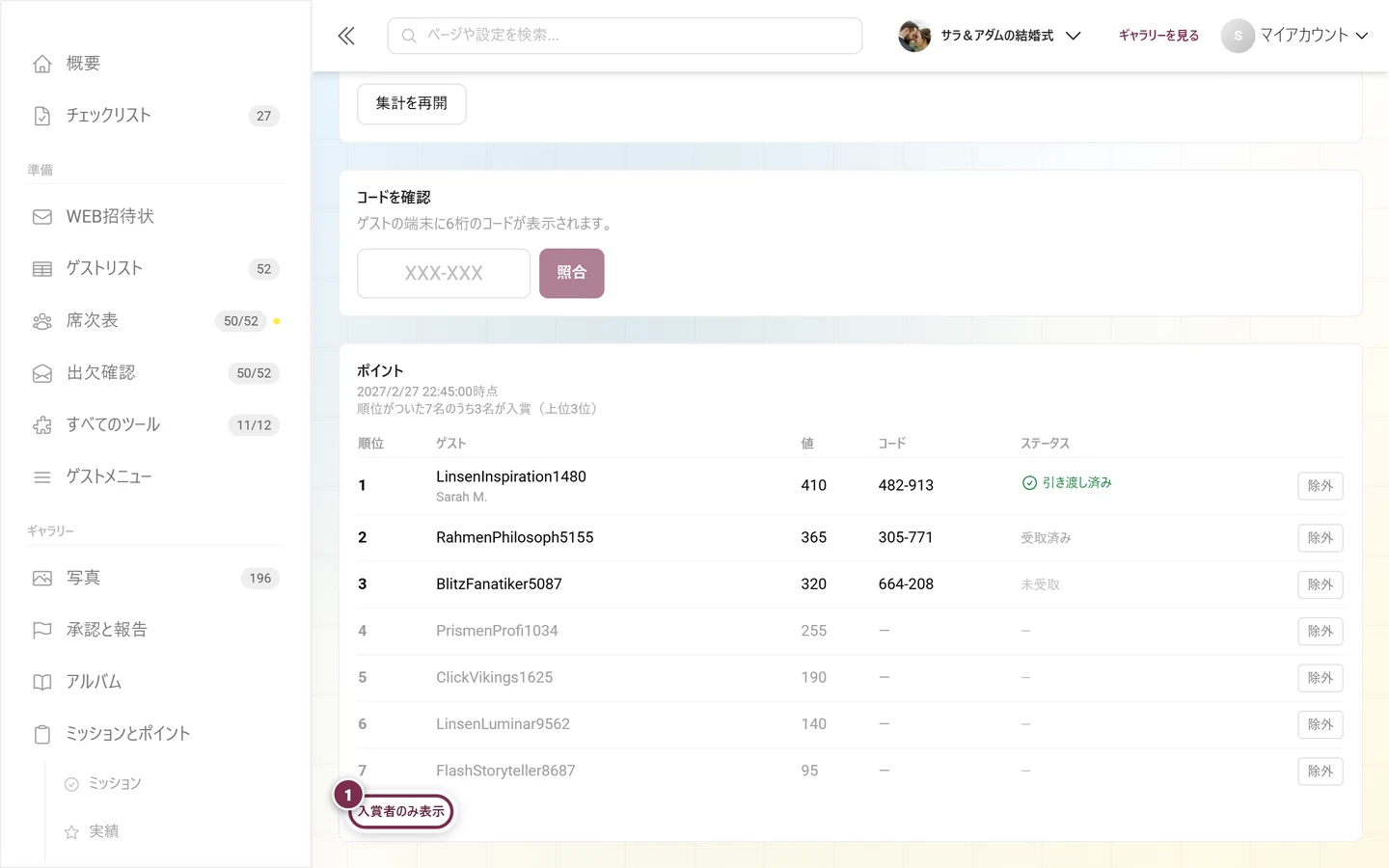The image size is (1389, 868).
Task: Click the table icon for ゲストリスト
Action: (42, 269)
